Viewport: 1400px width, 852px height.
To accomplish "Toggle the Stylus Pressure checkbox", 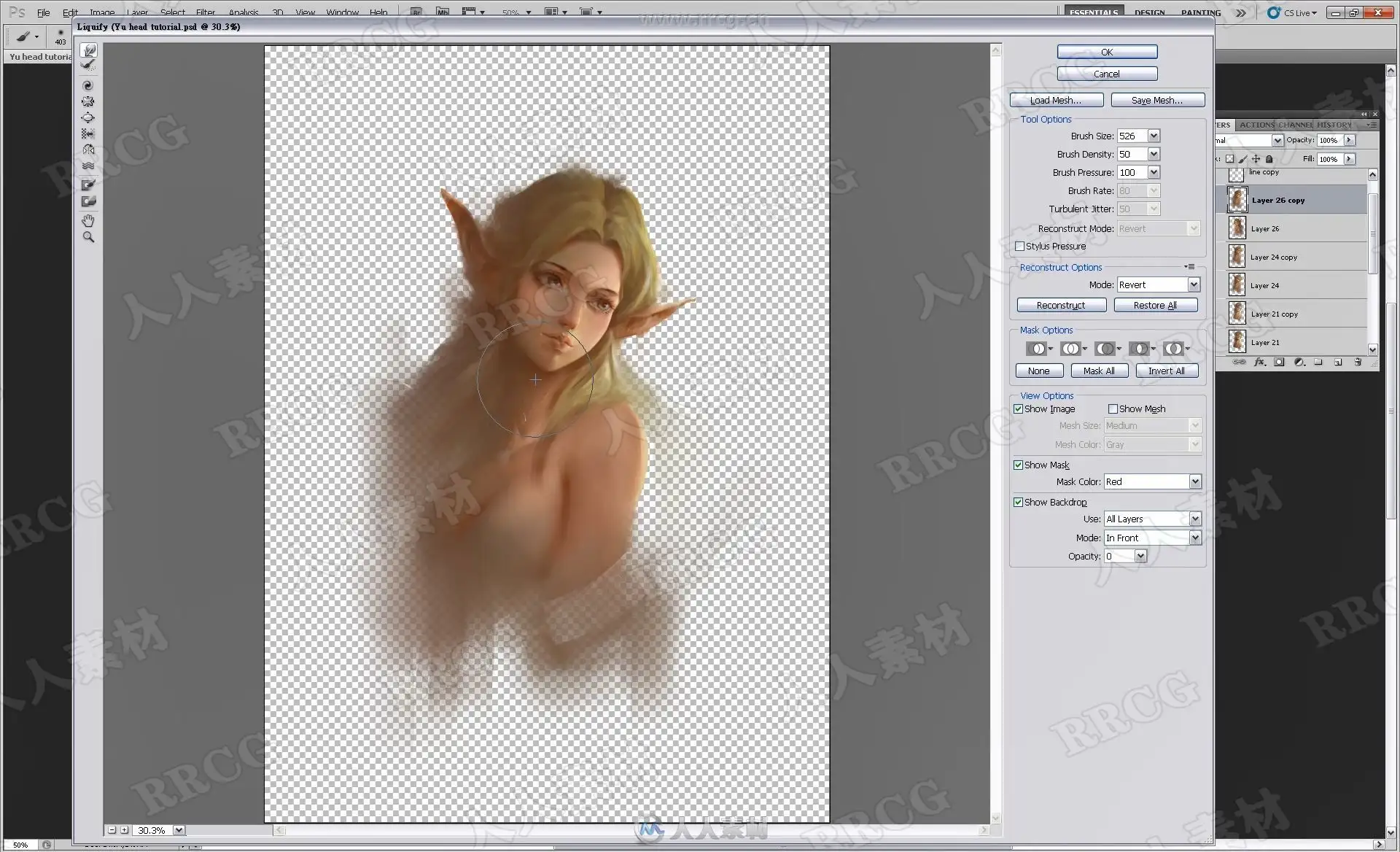I will 1019,247.
